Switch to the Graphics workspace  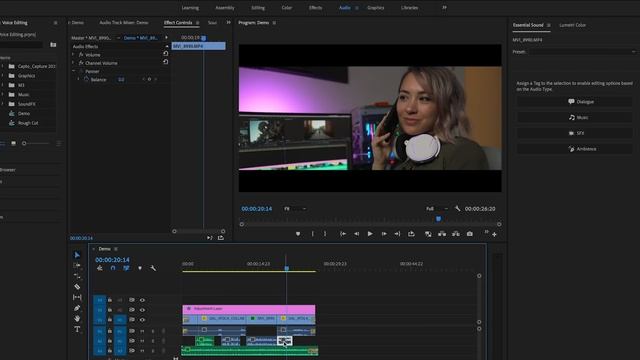point(376,8)
